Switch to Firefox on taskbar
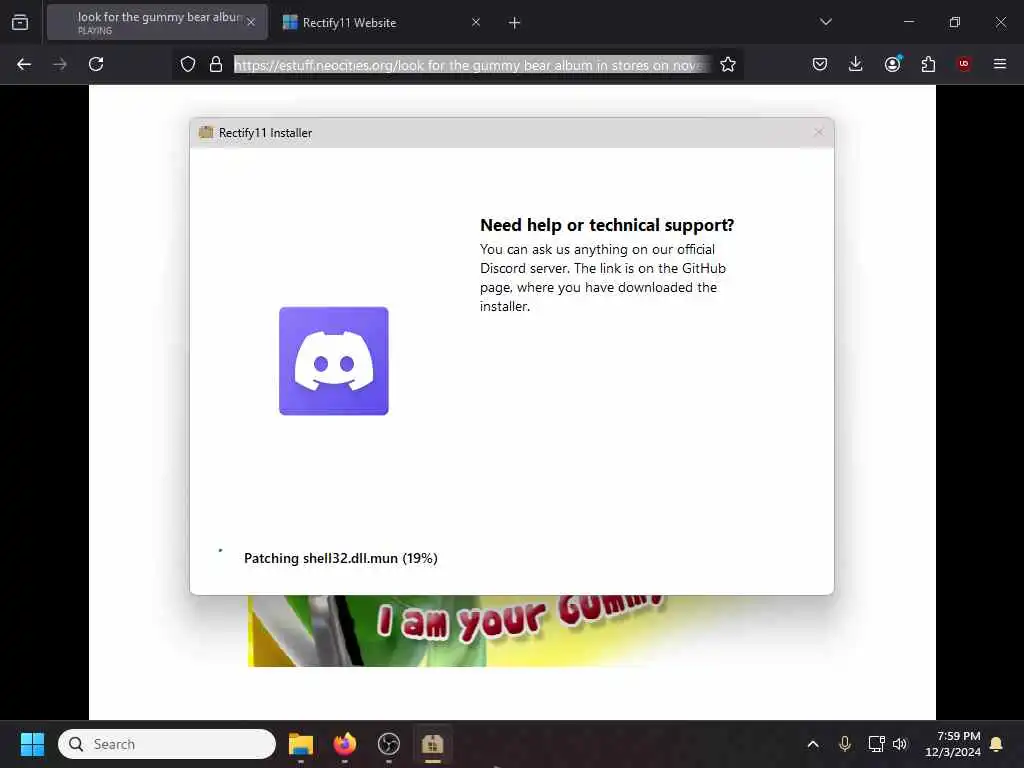The height and width of the screenshot is (768, 1024). coord(345,744)
